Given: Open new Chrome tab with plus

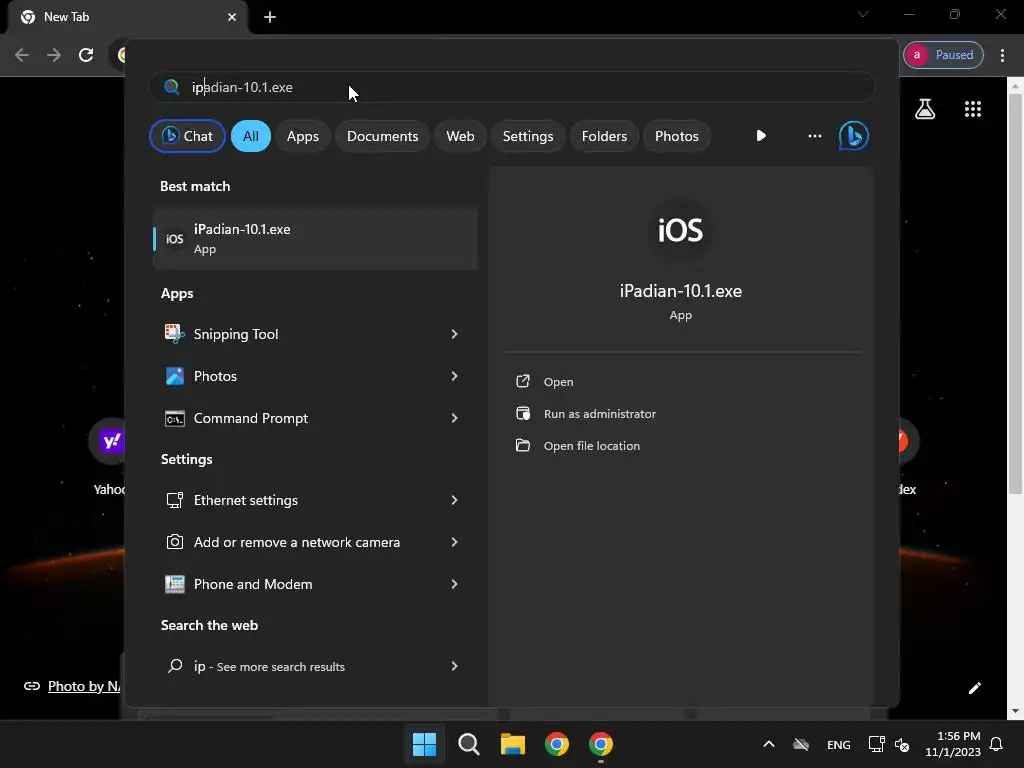Looking at the screenshot, I should [x=270, y=17].
